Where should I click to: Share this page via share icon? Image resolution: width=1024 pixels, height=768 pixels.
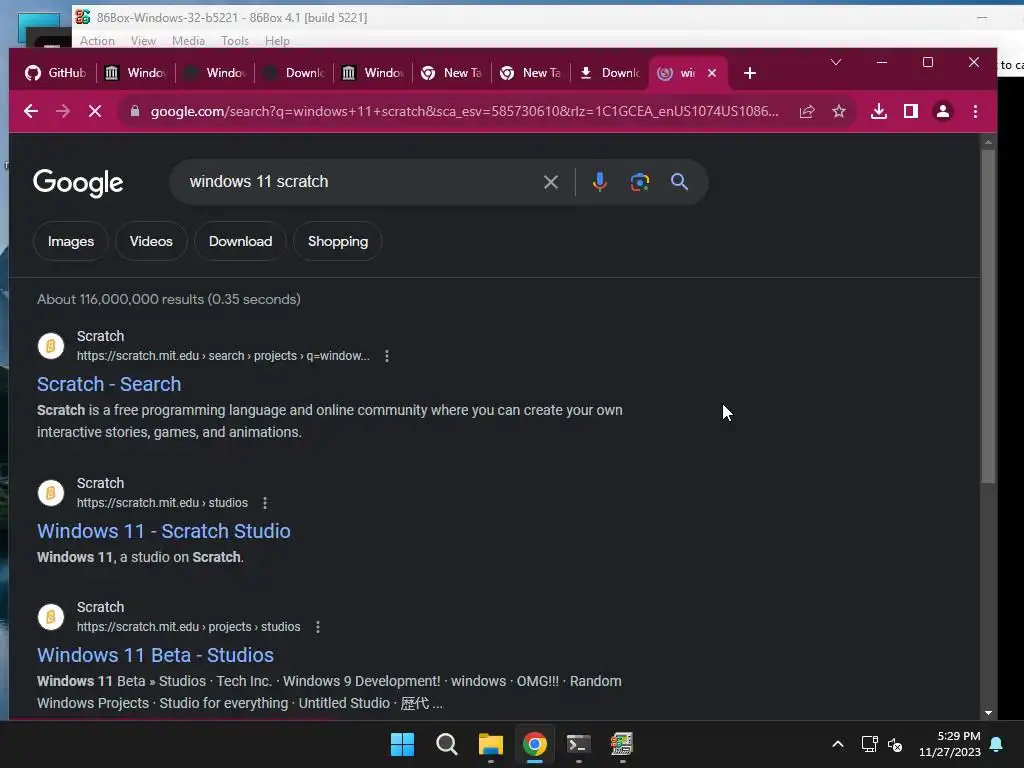[x=807, y=112]
